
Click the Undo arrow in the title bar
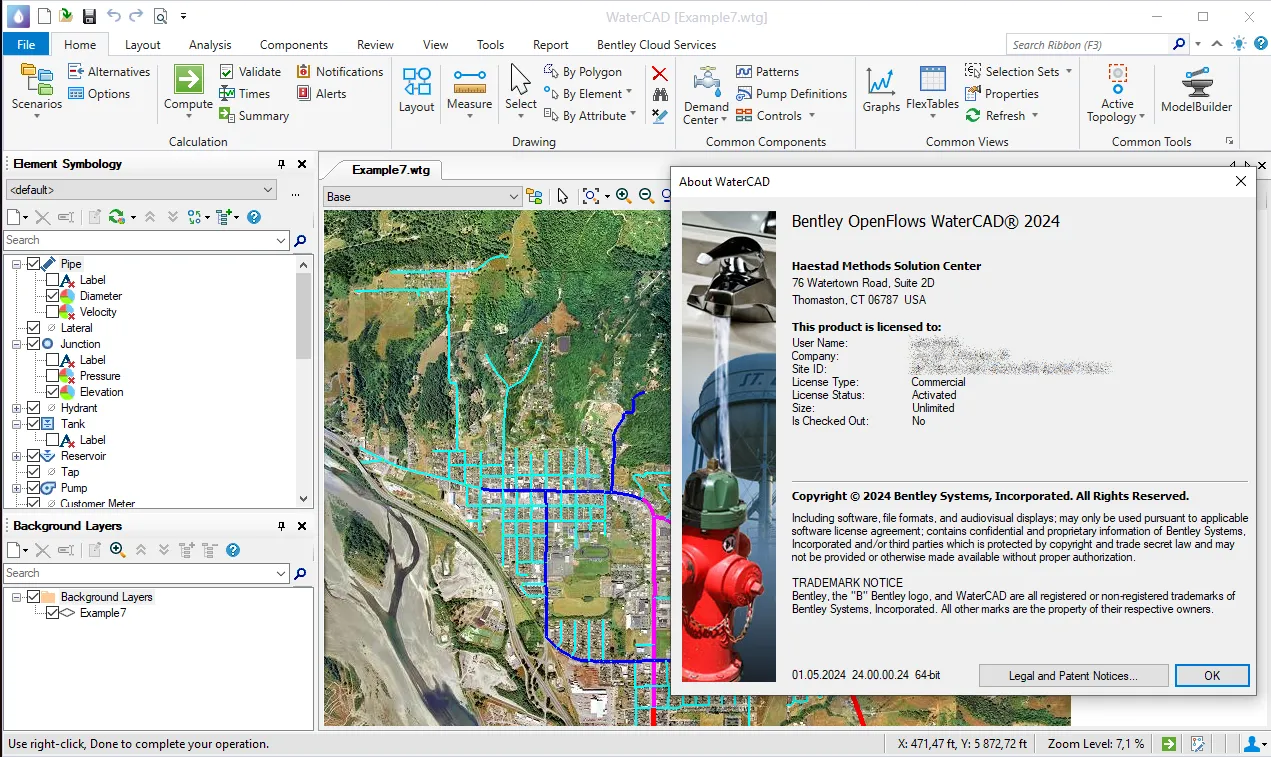[x=113, y=16]
